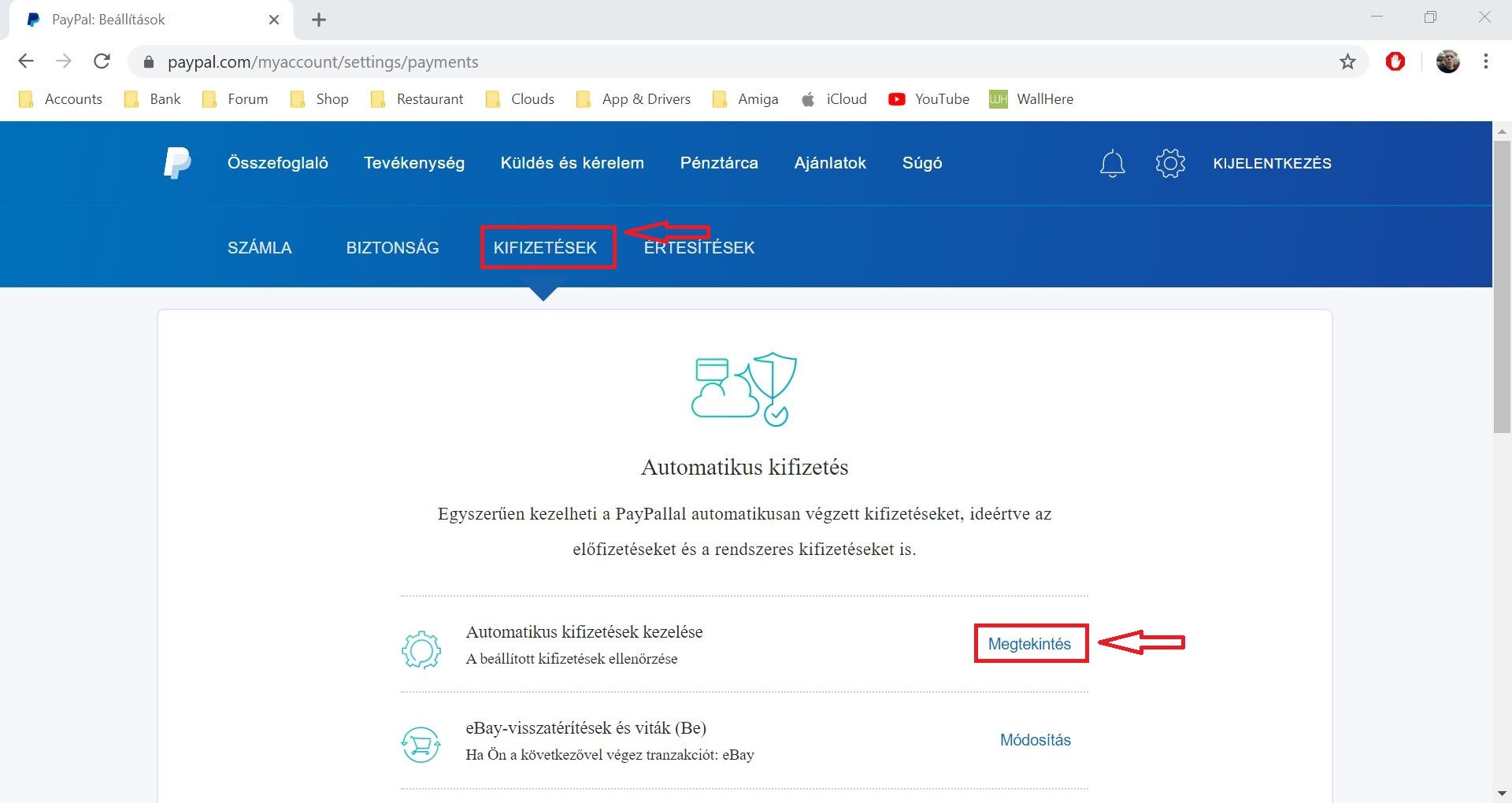Open the settings gear icon

(x=1170, y=164)
